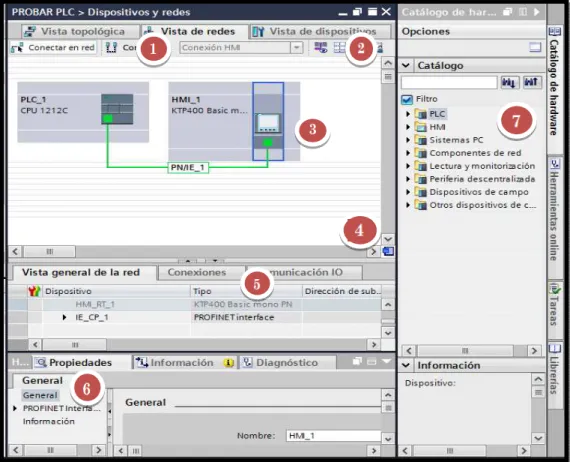Collapse the Información section in catalog pane
Screen dimensions: 570x462
[x=406, y=365]
